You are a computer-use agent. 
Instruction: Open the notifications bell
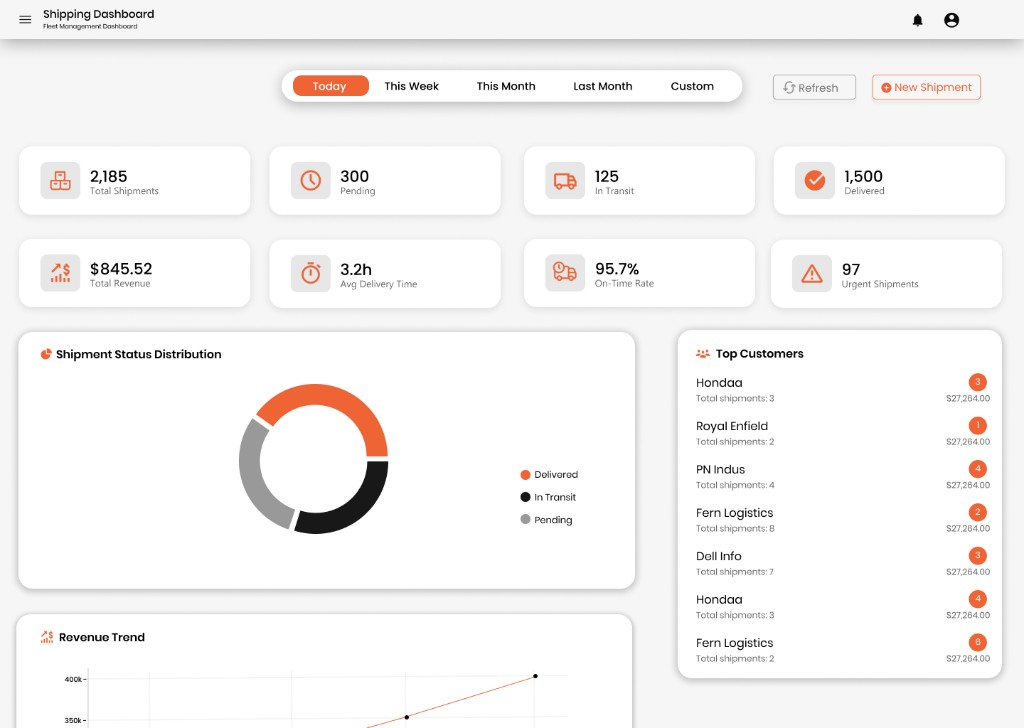pyautogui.click(x=918, y=20)
